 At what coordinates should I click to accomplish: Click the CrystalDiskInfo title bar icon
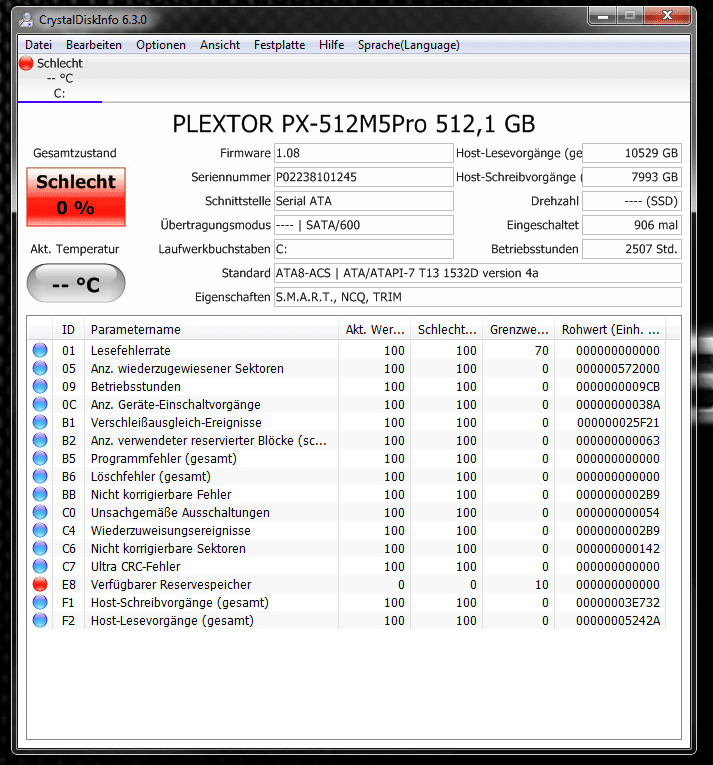[26, 20]
